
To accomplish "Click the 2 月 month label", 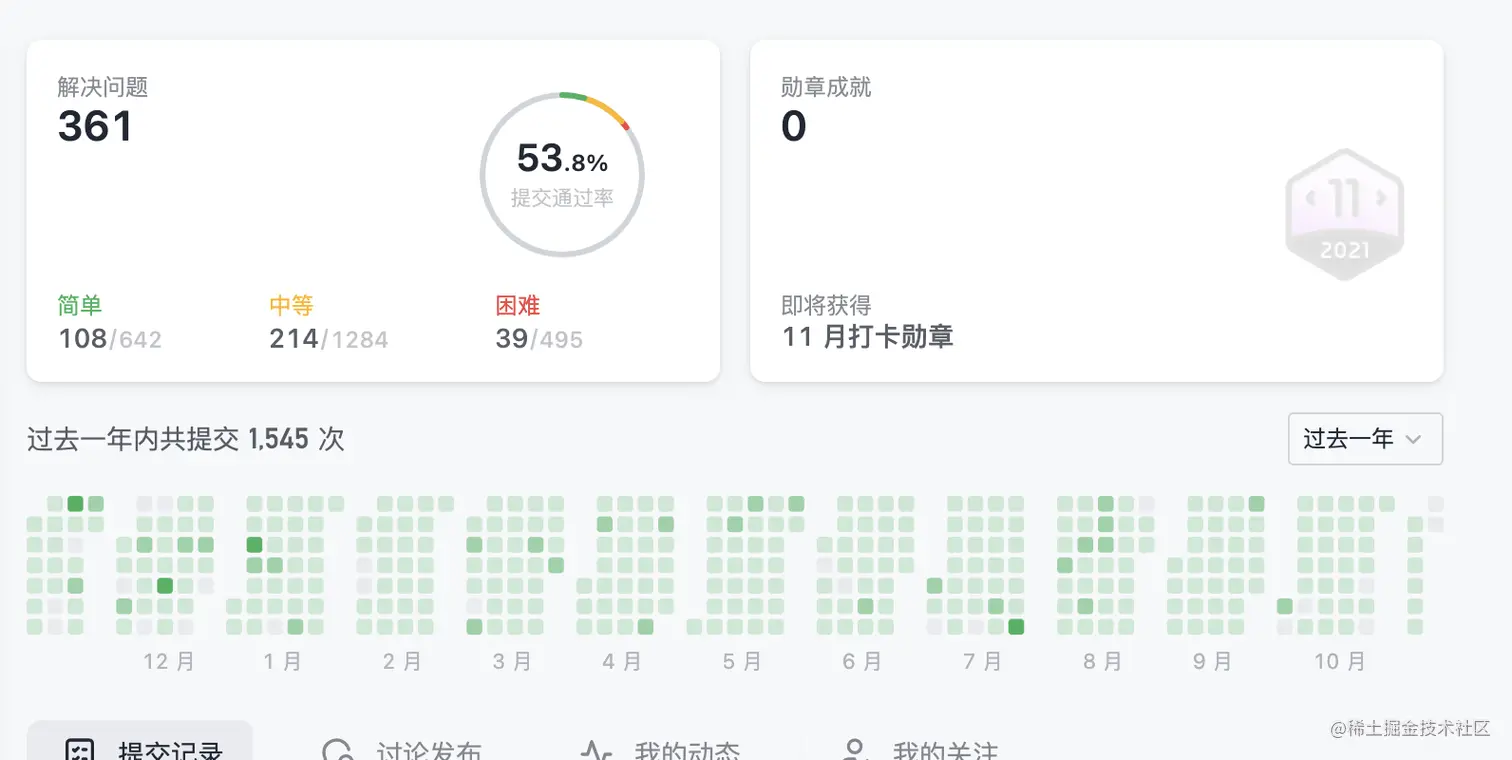I will [402, 661].
